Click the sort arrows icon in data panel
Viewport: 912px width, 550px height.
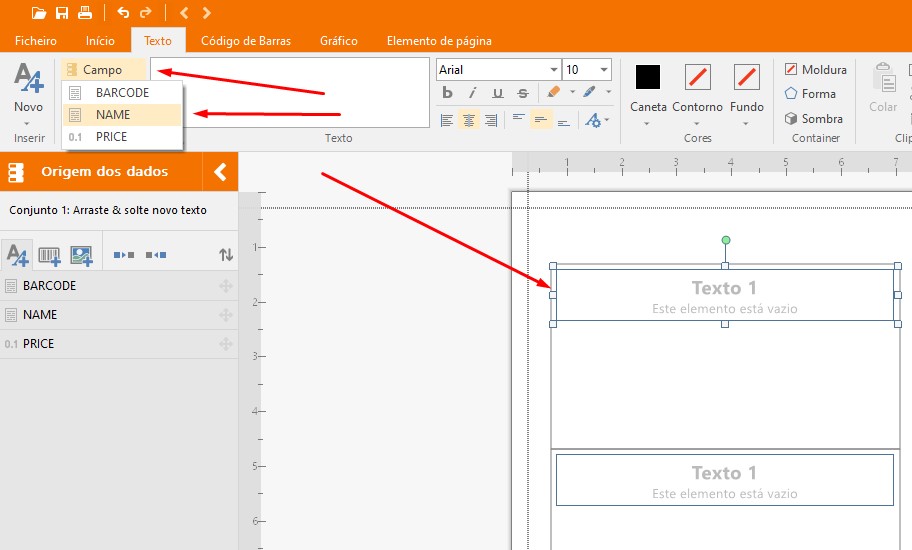(x=226, y=255)
